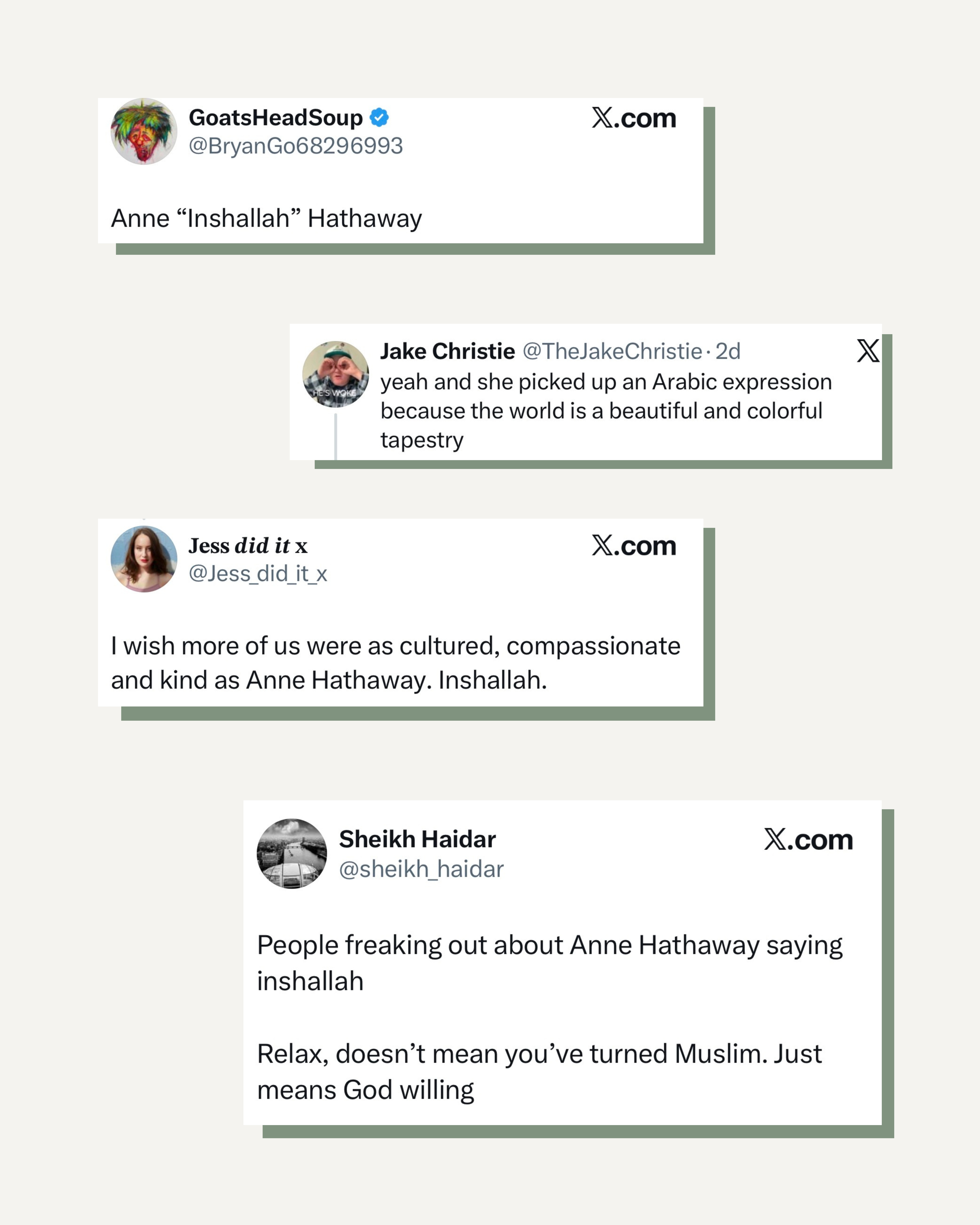Image resolution: width=980 pixels, height=1225 pixels.
Task: Click the Sheikh Haidar display name
Action: [417, 839]
